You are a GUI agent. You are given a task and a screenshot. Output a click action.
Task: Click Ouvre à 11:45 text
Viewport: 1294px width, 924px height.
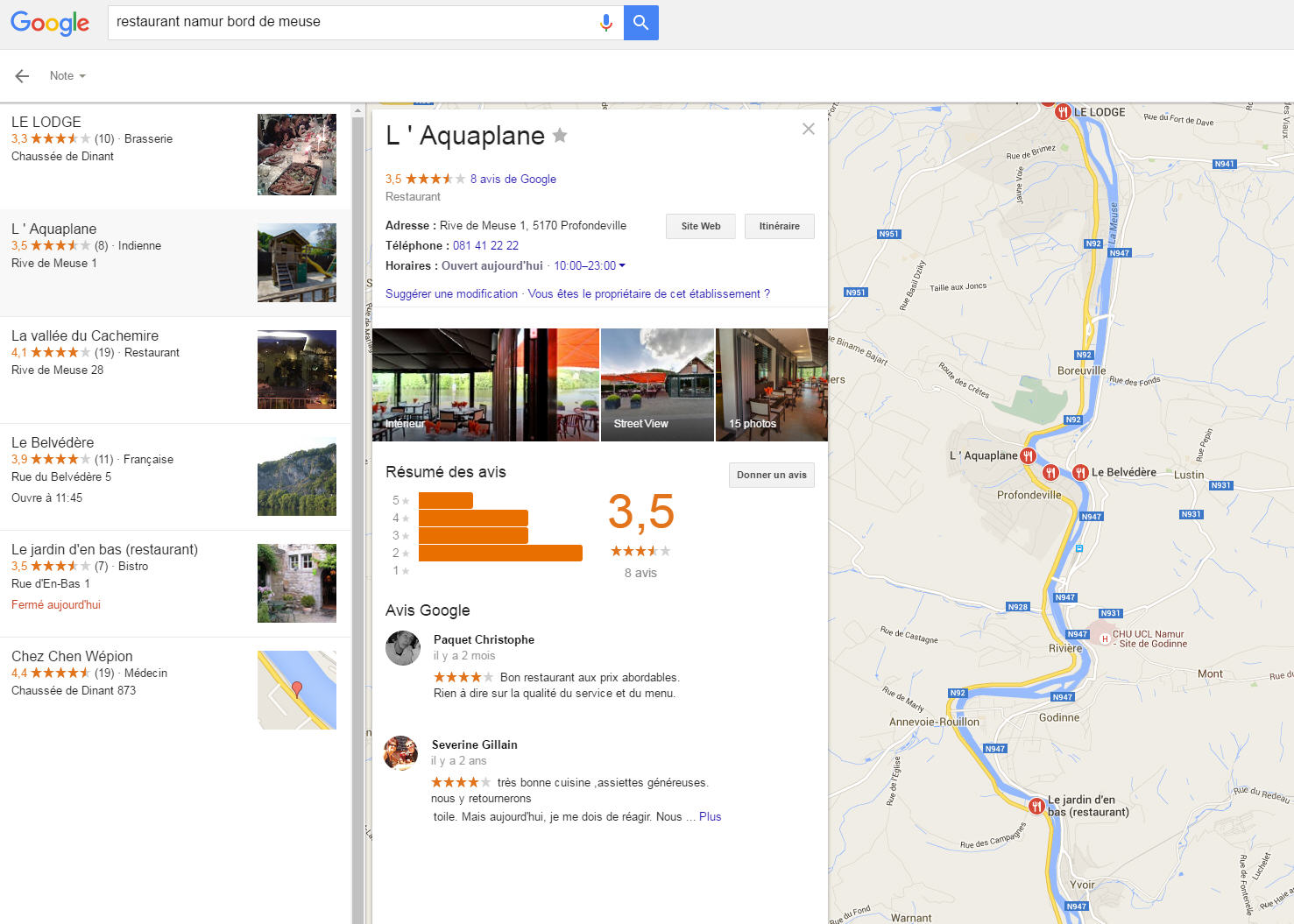coord(47,497)
